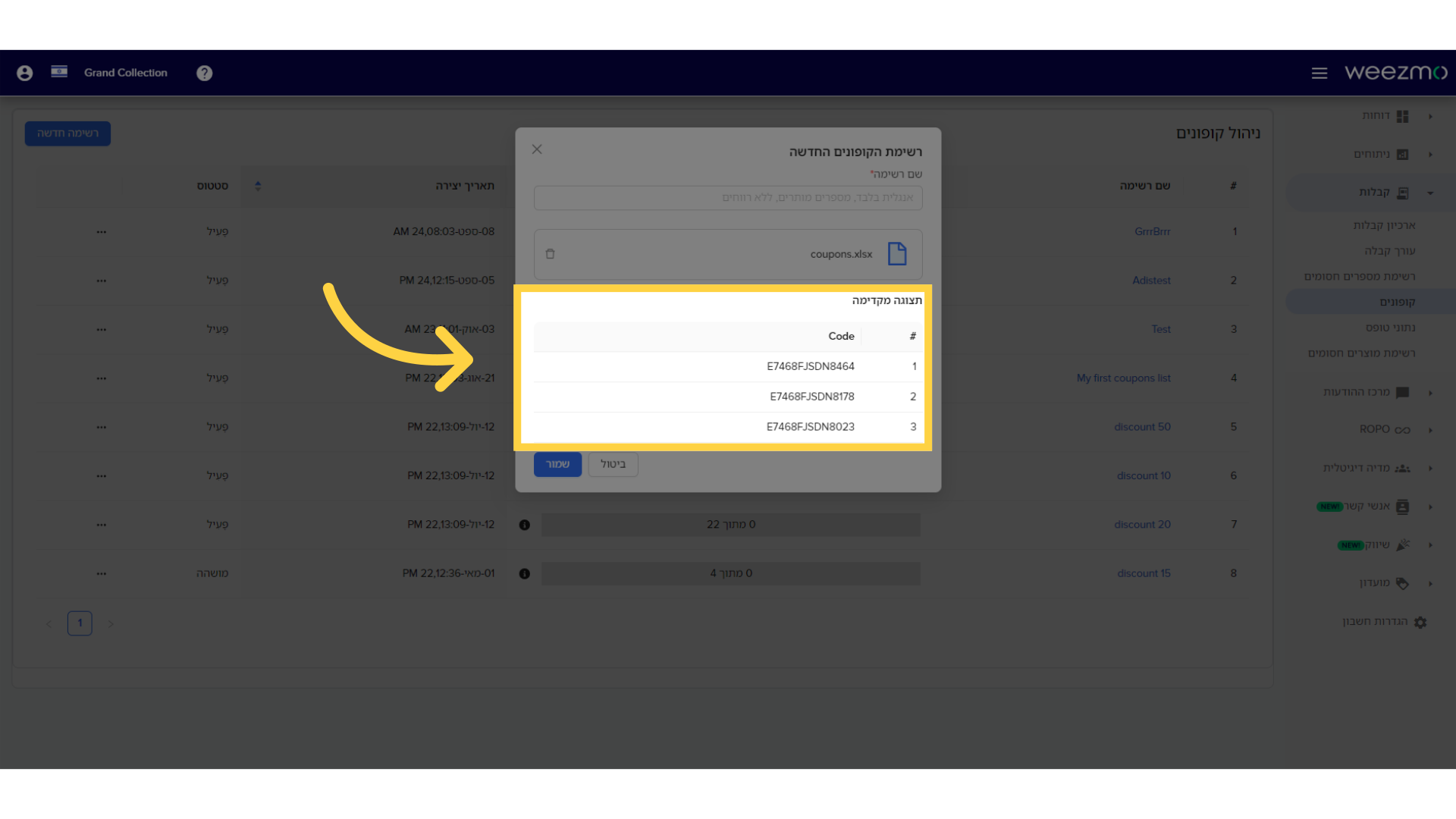This screenshot has width=1456, height=819.
Task: Open the מרכז ההודעות message center icon
Action: click(x=1403, y=393)
